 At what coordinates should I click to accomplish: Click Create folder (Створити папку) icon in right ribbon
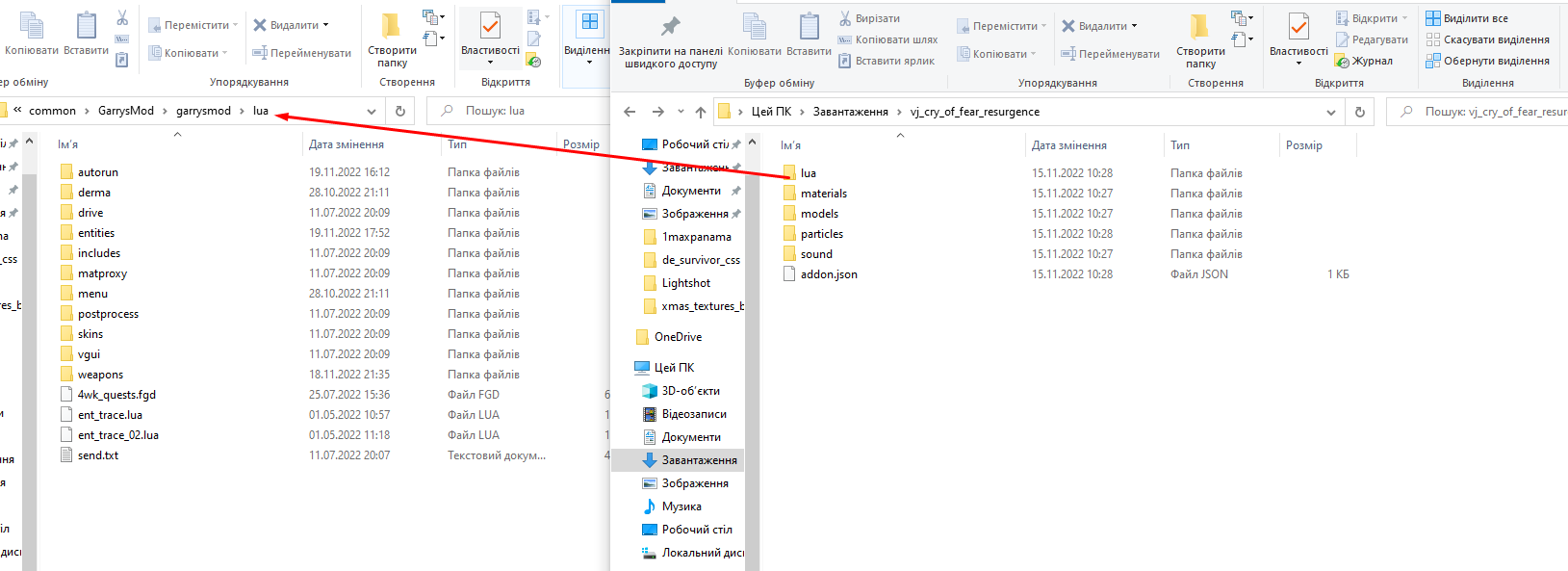click(x=1200, y=39)
